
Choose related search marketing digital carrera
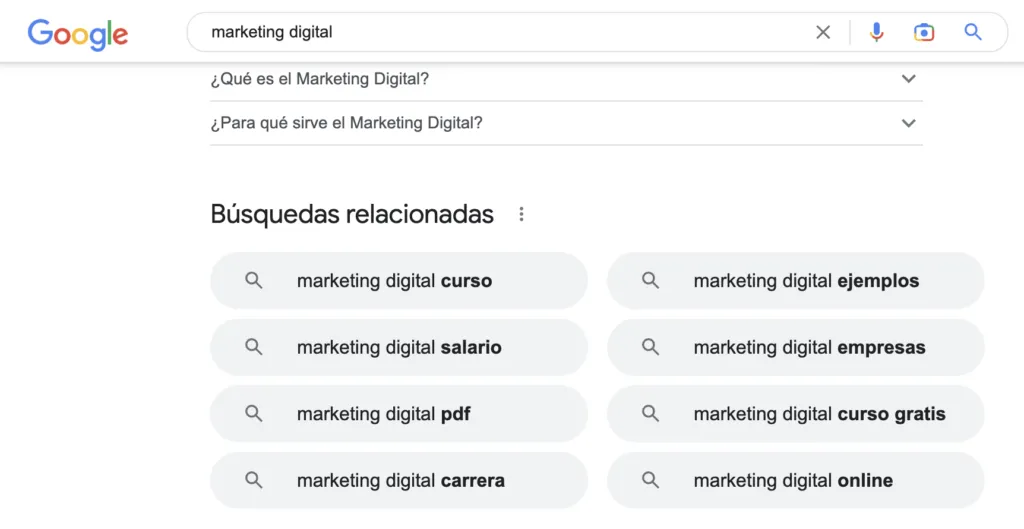coord(398,480)
